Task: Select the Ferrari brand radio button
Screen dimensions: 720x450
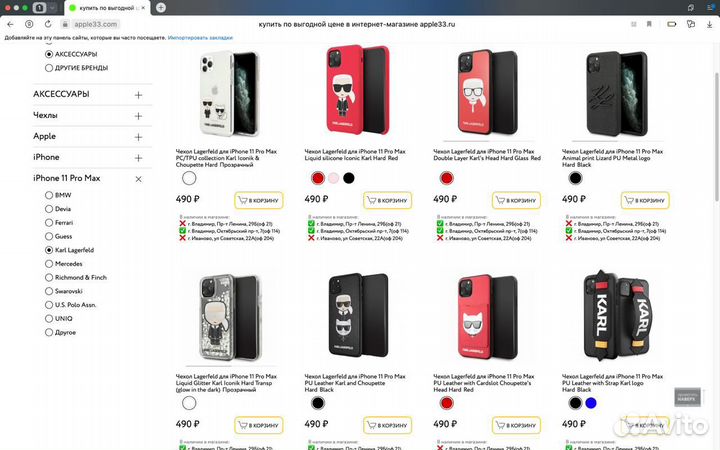Action: [49, 223]
